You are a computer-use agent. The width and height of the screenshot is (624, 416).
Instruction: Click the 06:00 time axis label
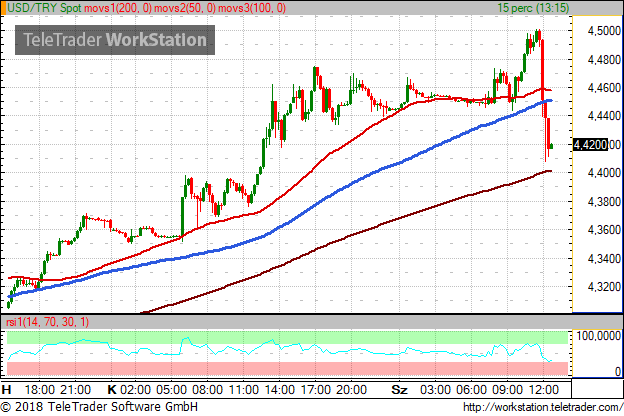pos(472,389)
